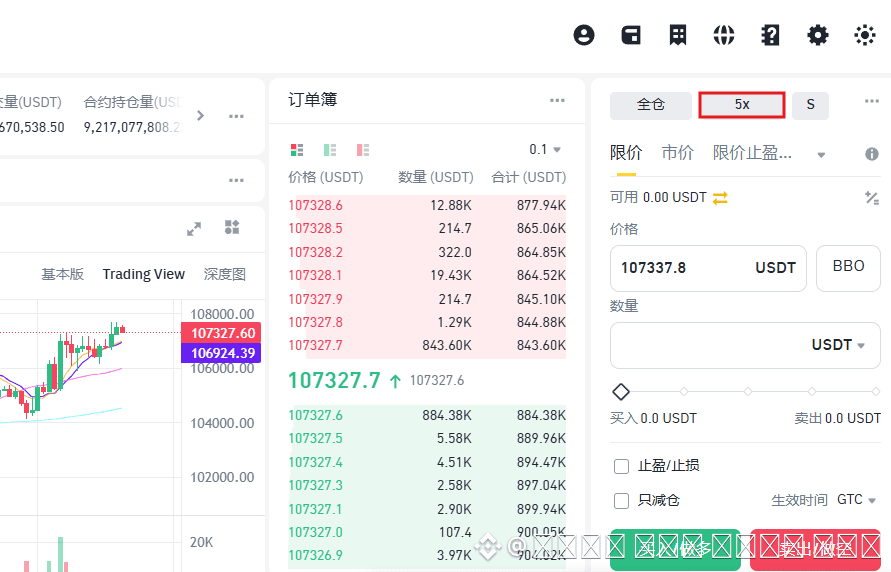Open the orders list icon in header
Viewport: 891px width, 572px height.
tap(677, 35)
